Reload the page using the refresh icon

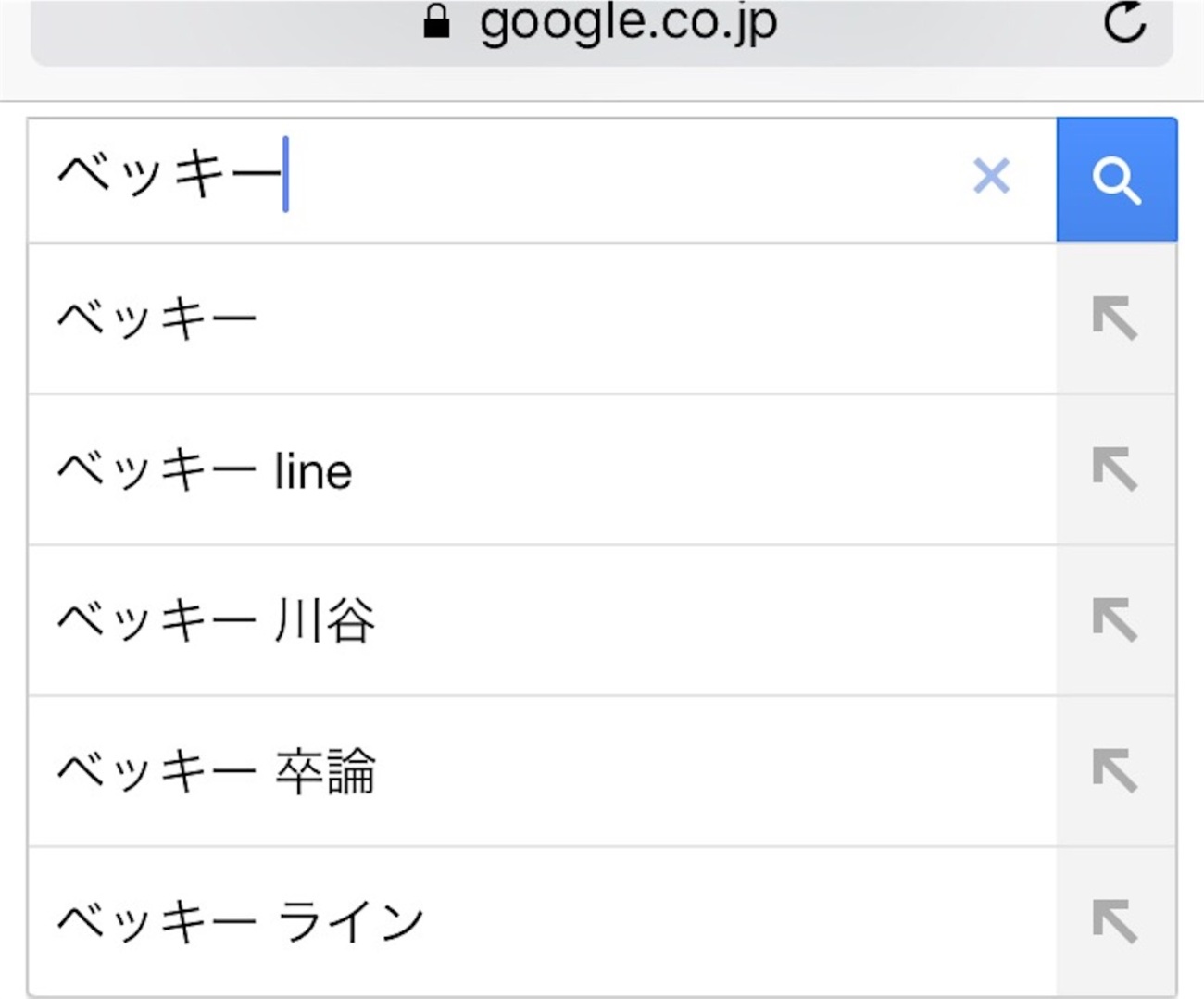1125,22
